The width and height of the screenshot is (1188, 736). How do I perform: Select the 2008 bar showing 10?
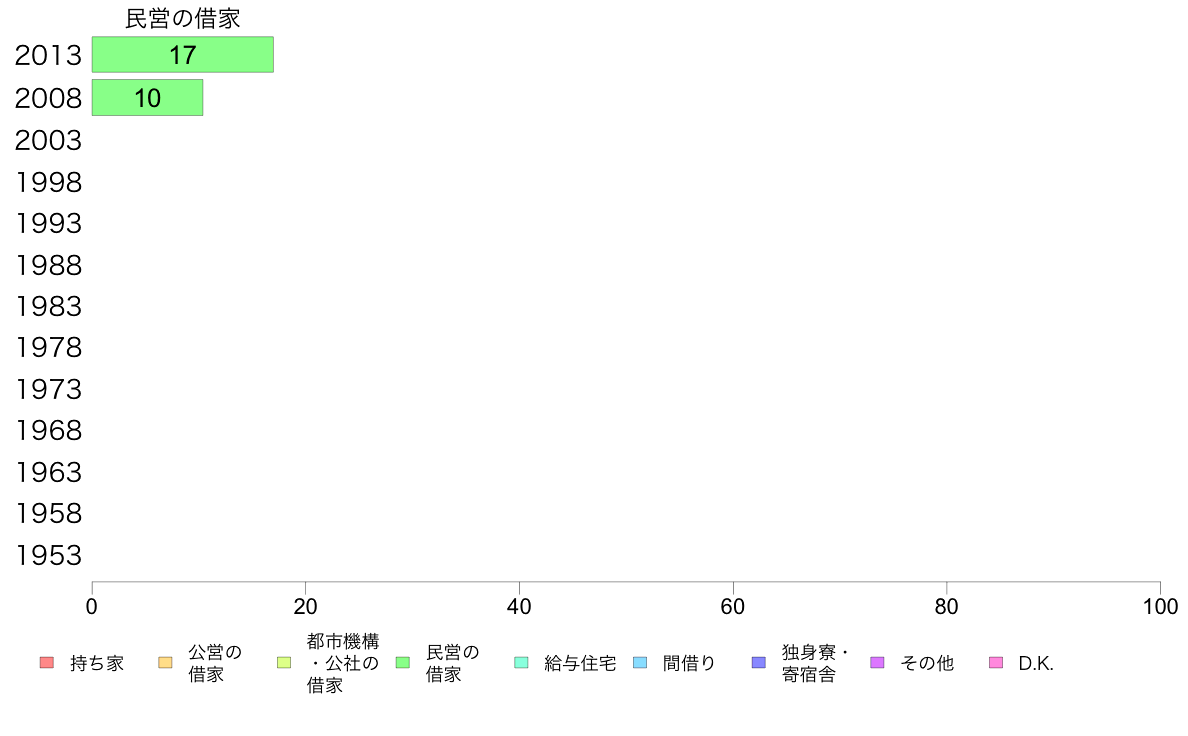click(x=147, y=98)
